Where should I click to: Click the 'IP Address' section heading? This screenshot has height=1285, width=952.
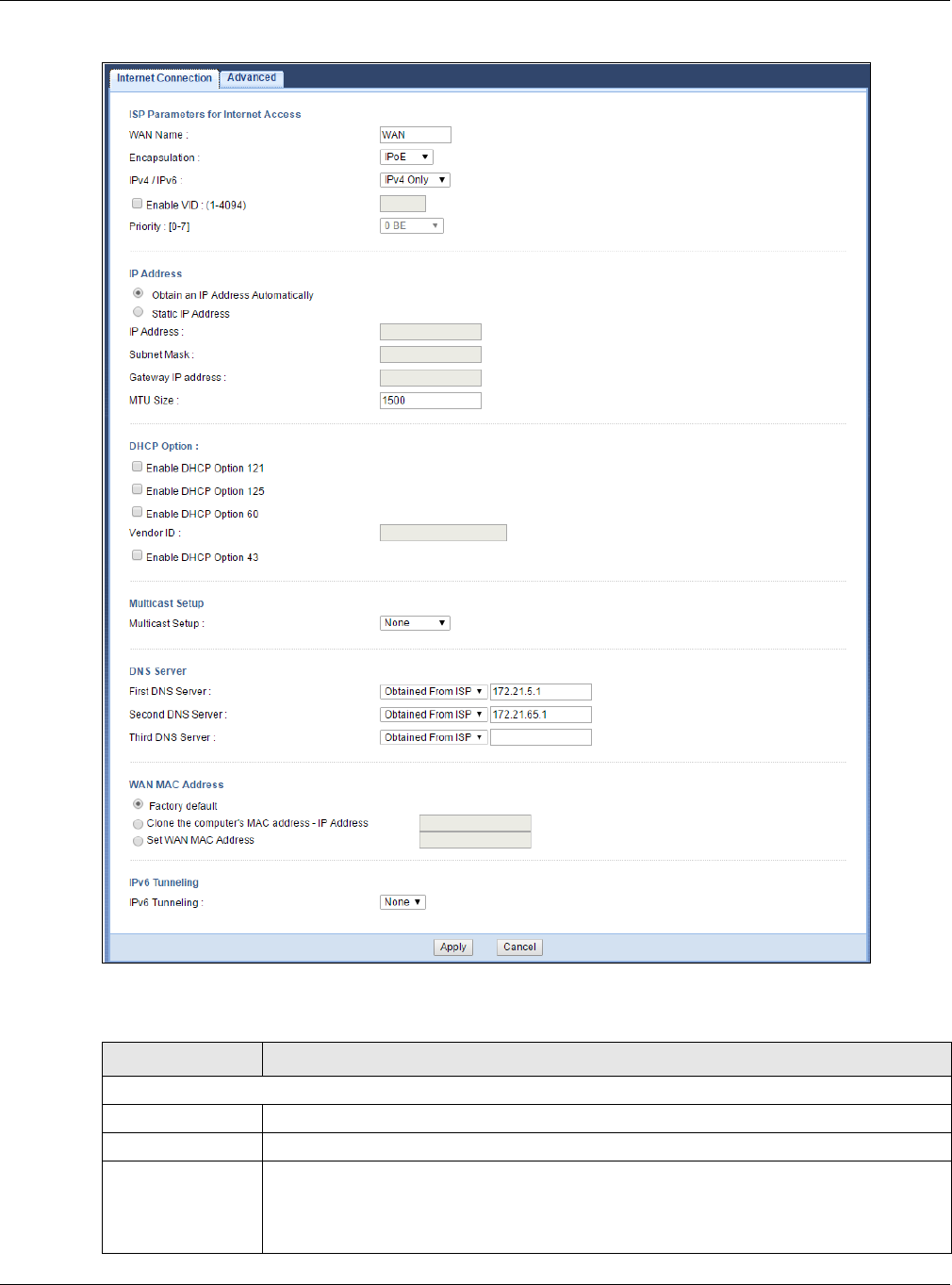pyautogui.click(x=156, y=273)
